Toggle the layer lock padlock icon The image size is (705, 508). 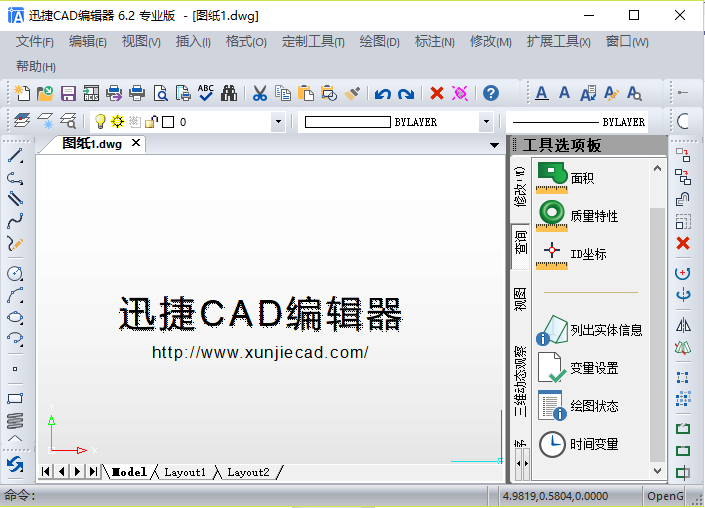tap(152, 121)
